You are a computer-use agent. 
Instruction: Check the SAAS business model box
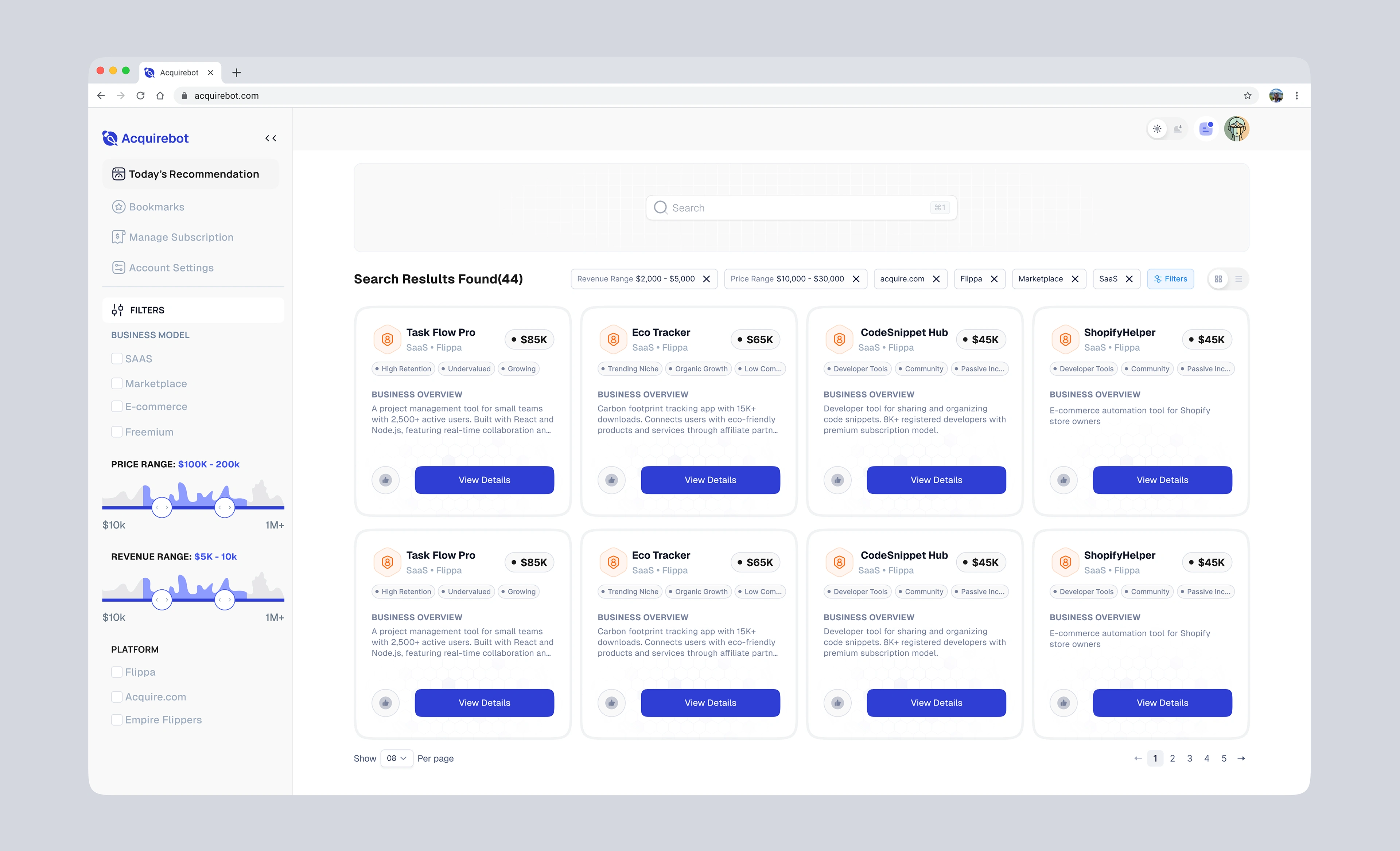[116, 359]
